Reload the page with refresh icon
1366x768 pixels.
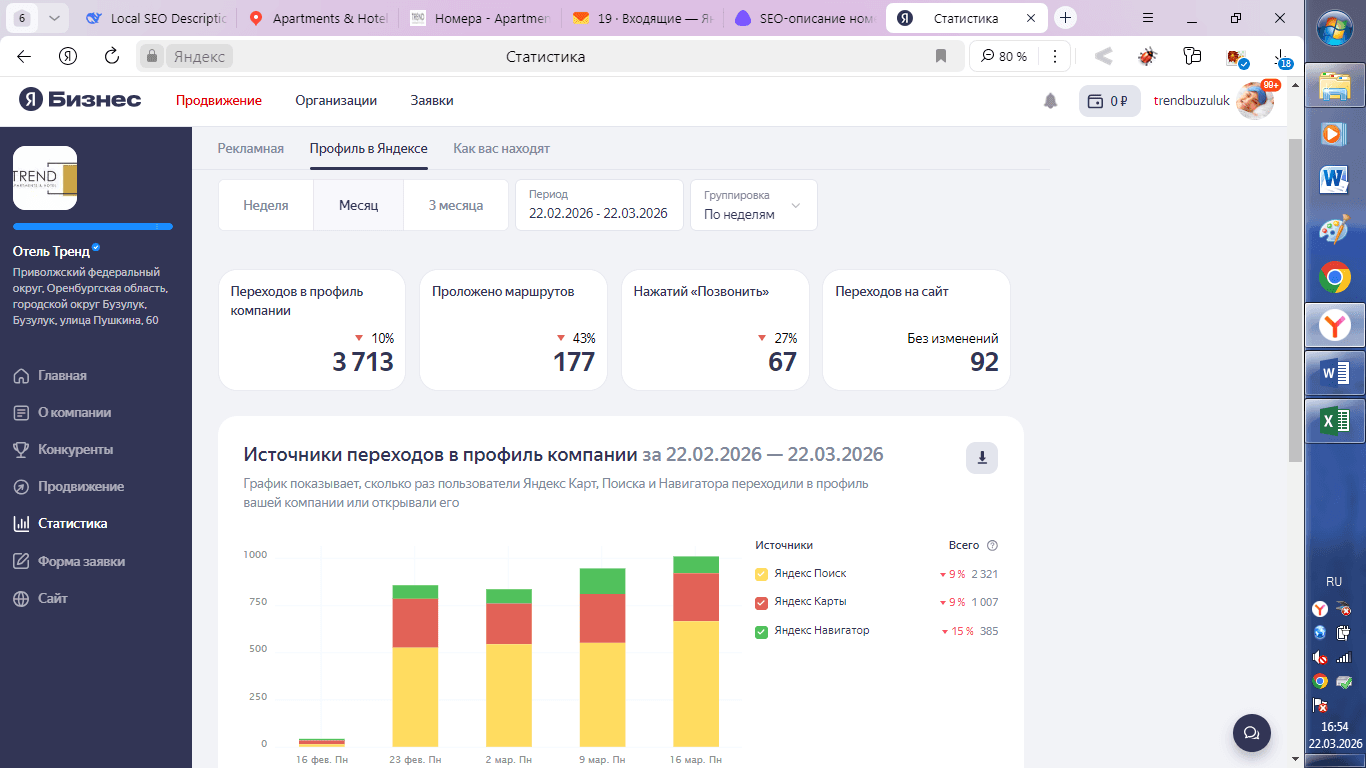(x=112, y=56)
